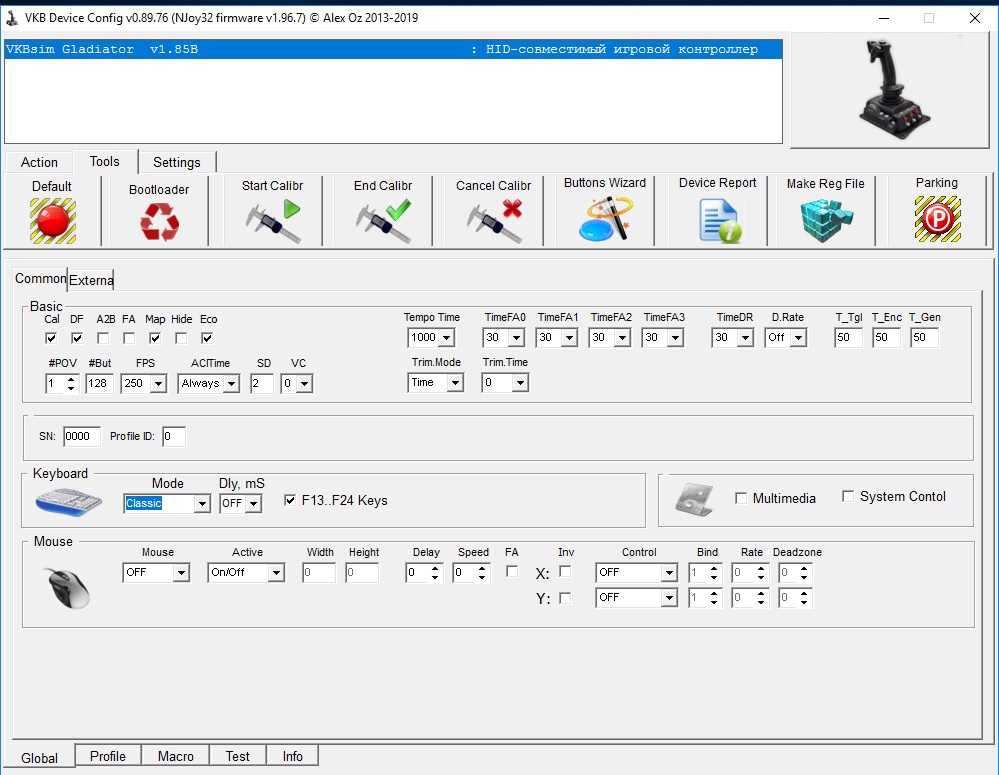
Task: Expand the D.Rate dropdown
Action: coord(798,338)
